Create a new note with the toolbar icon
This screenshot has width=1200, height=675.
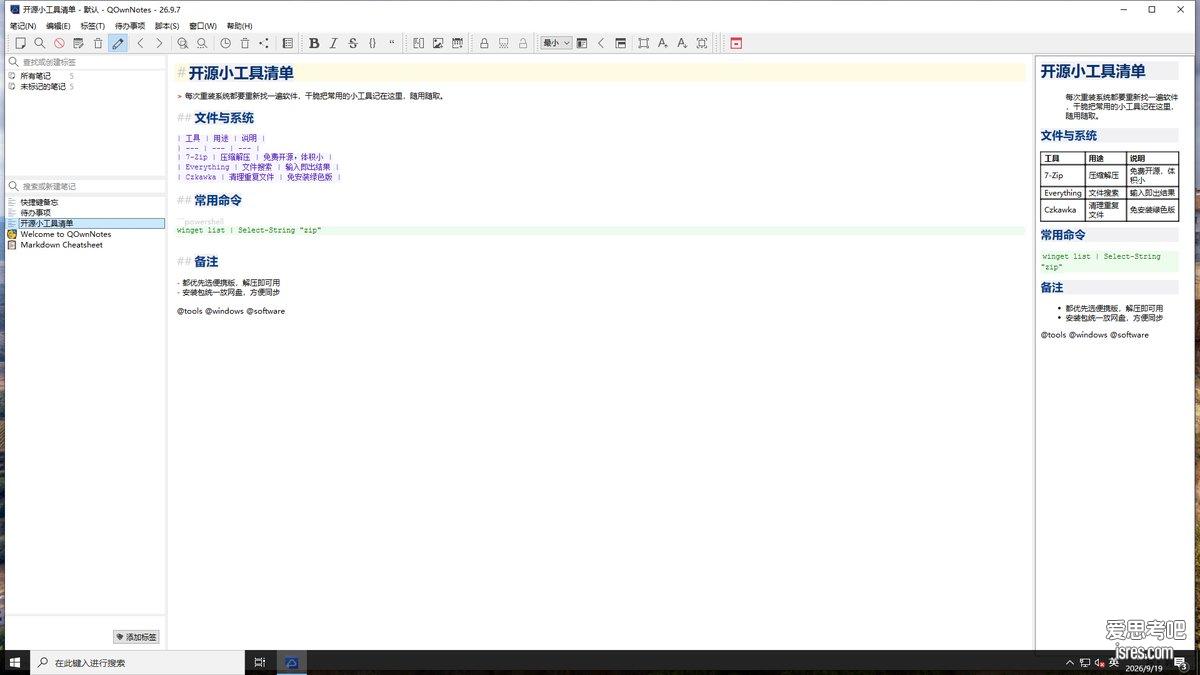click(x=20, y=43)
